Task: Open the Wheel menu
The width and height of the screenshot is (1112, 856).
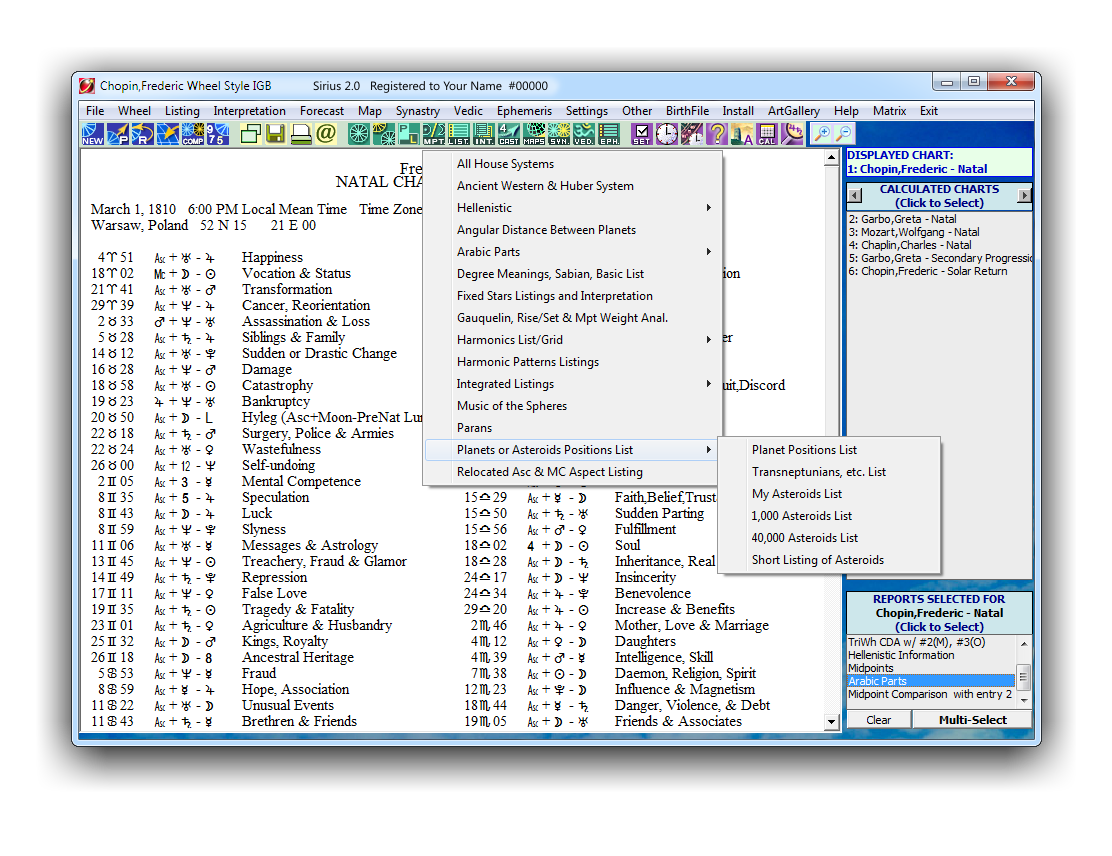Action: (x=134, y=111)
